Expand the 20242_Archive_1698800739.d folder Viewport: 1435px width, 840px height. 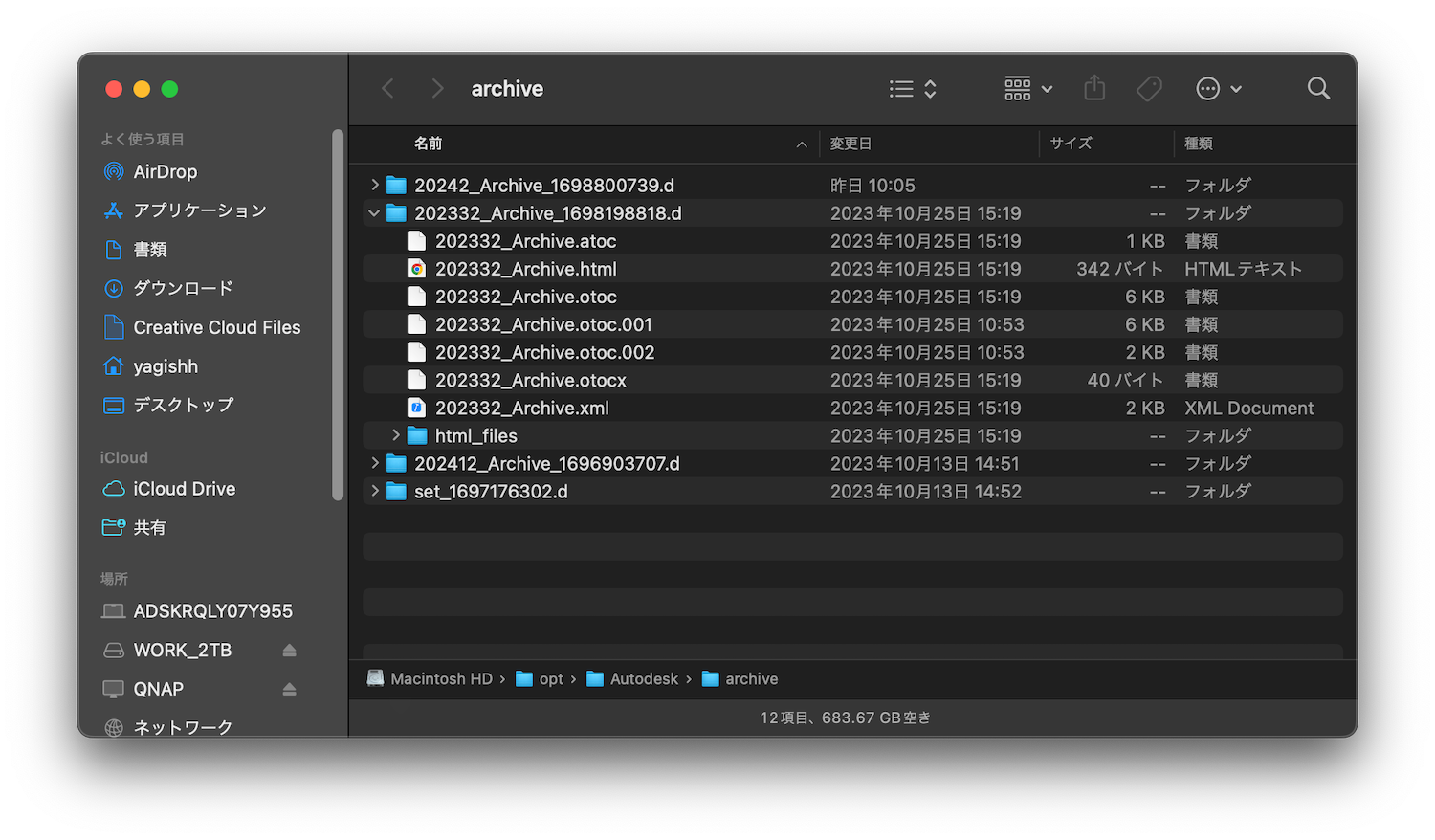[375, 185]
